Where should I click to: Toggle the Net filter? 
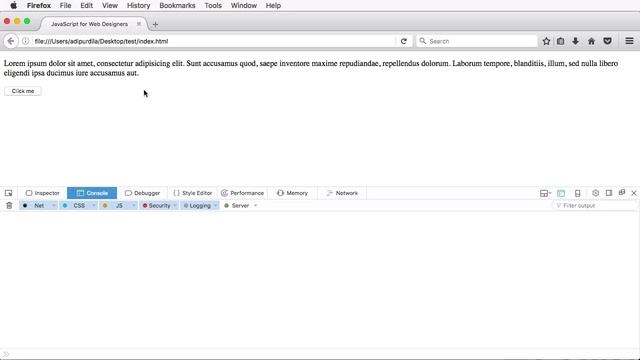(x=34, y=206)
